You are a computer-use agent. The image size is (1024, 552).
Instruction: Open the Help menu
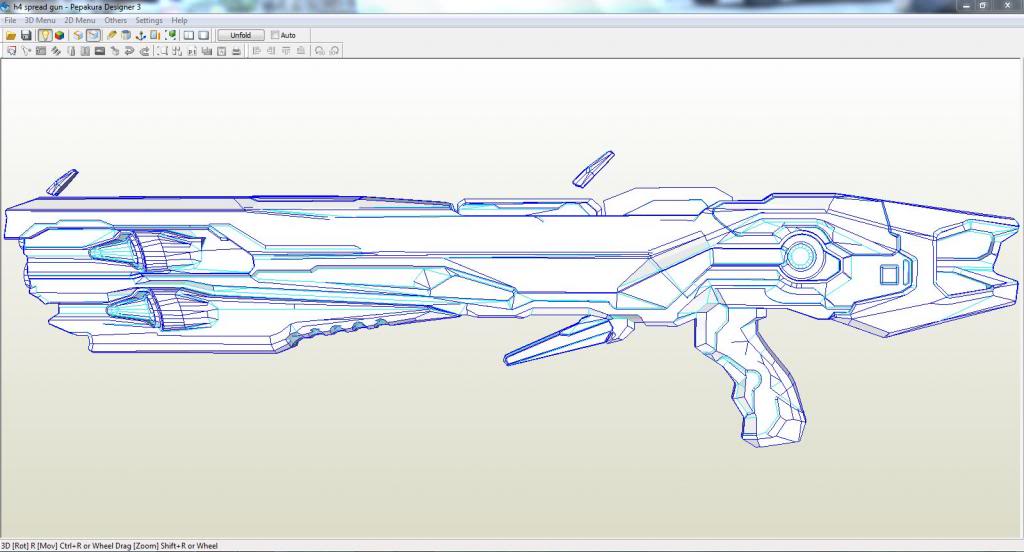pos(179,20)
